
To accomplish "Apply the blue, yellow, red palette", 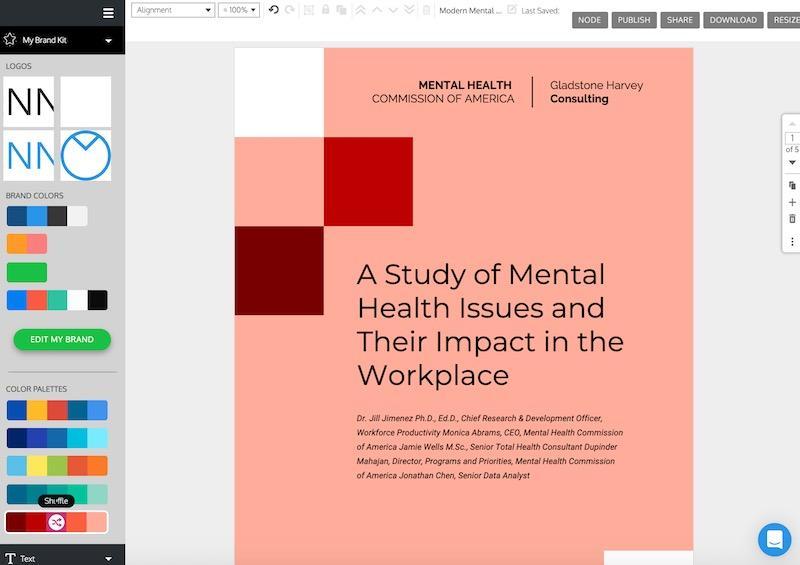I will [57, 410].
